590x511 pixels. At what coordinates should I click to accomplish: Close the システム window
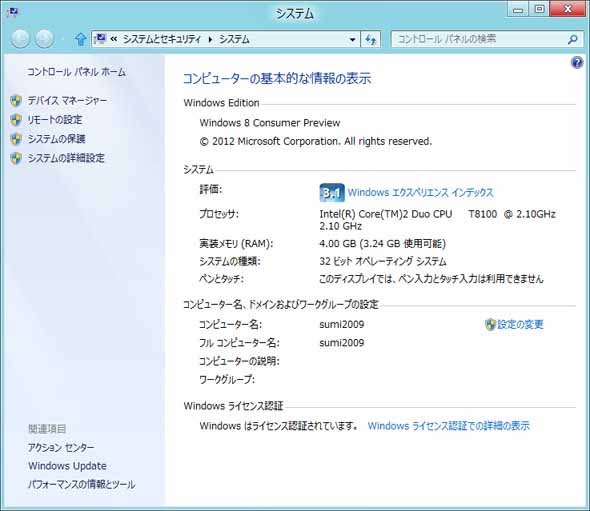[x=568, y=9]
